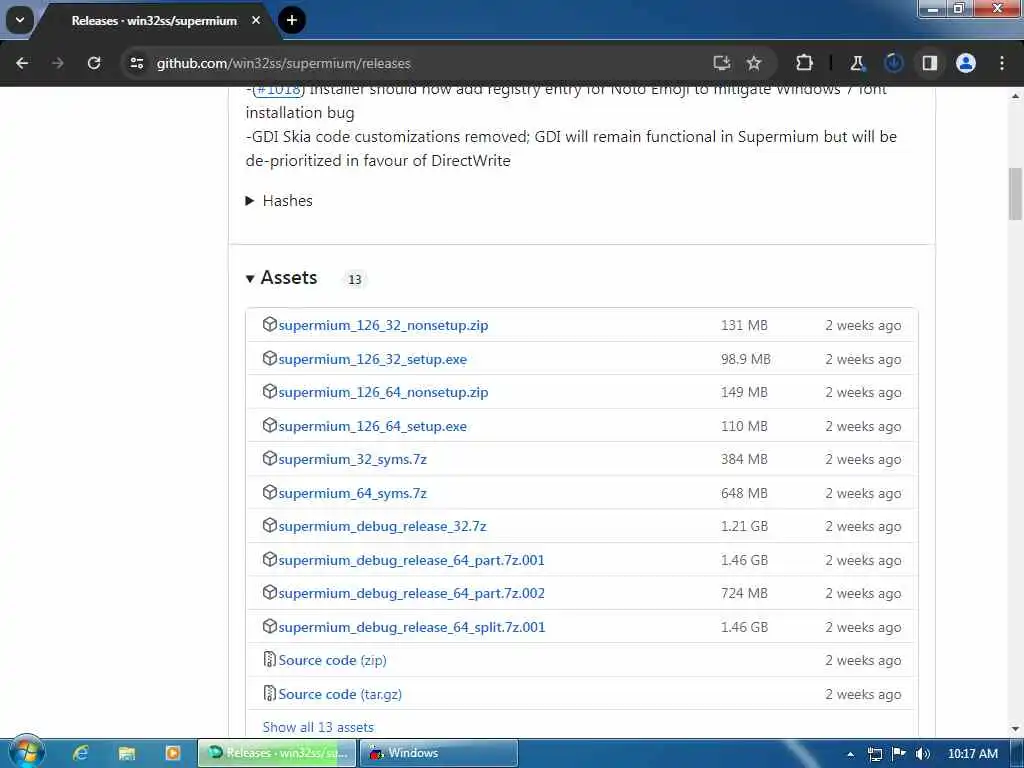Open the three-dot browser menu

(x=1002, y=63)
